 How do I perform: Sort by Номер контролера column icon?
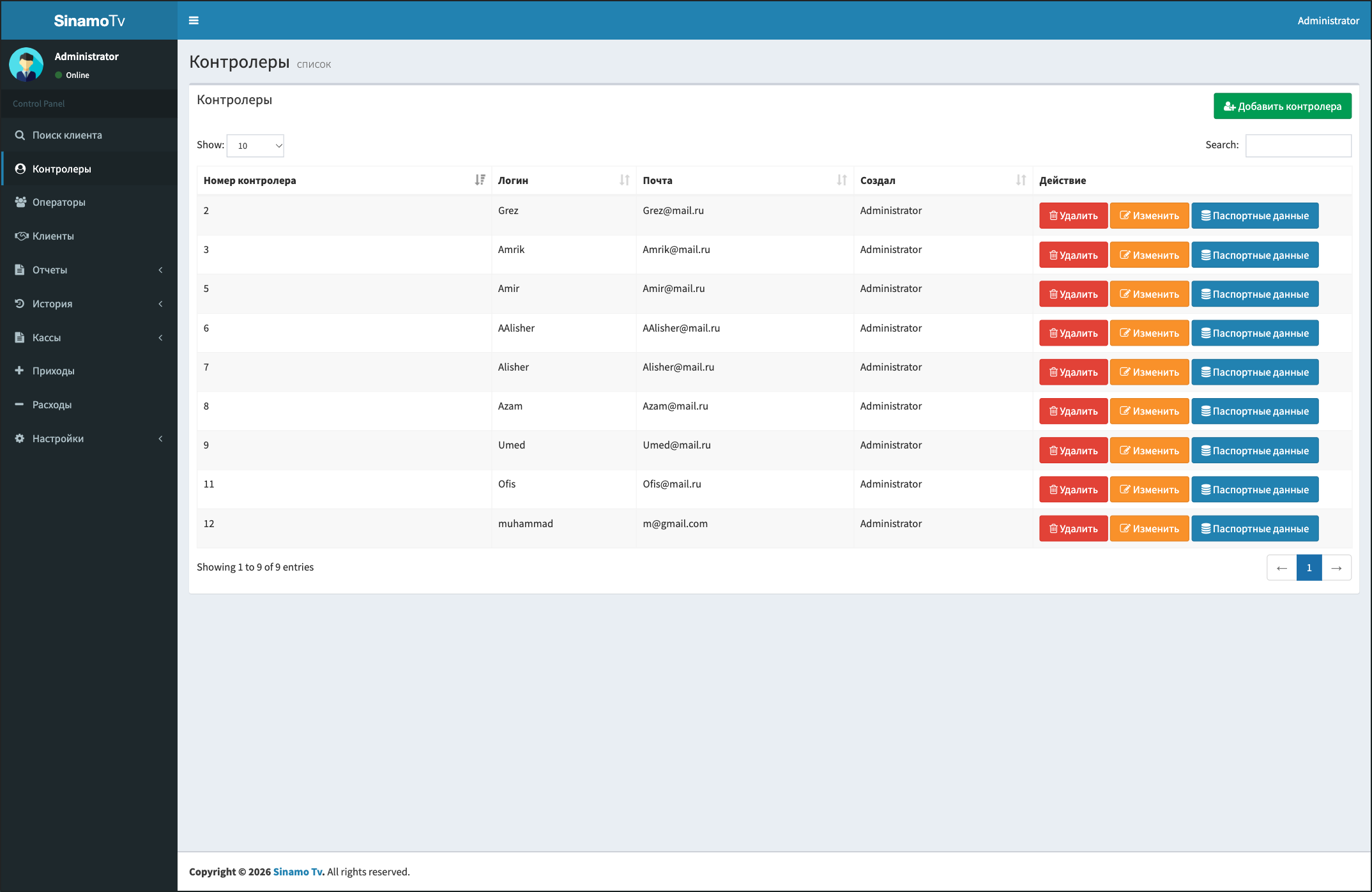click(x=480, y=180)
